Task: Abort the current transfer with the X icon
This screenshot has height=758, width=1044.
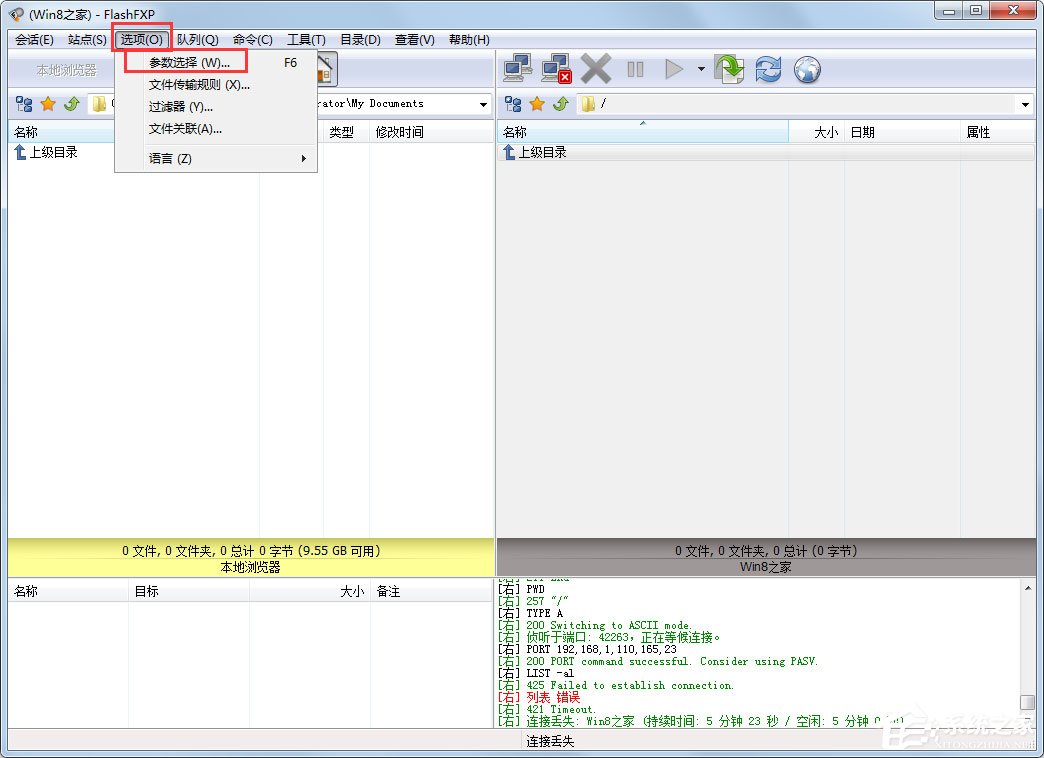Action: (x=594, y=69)
